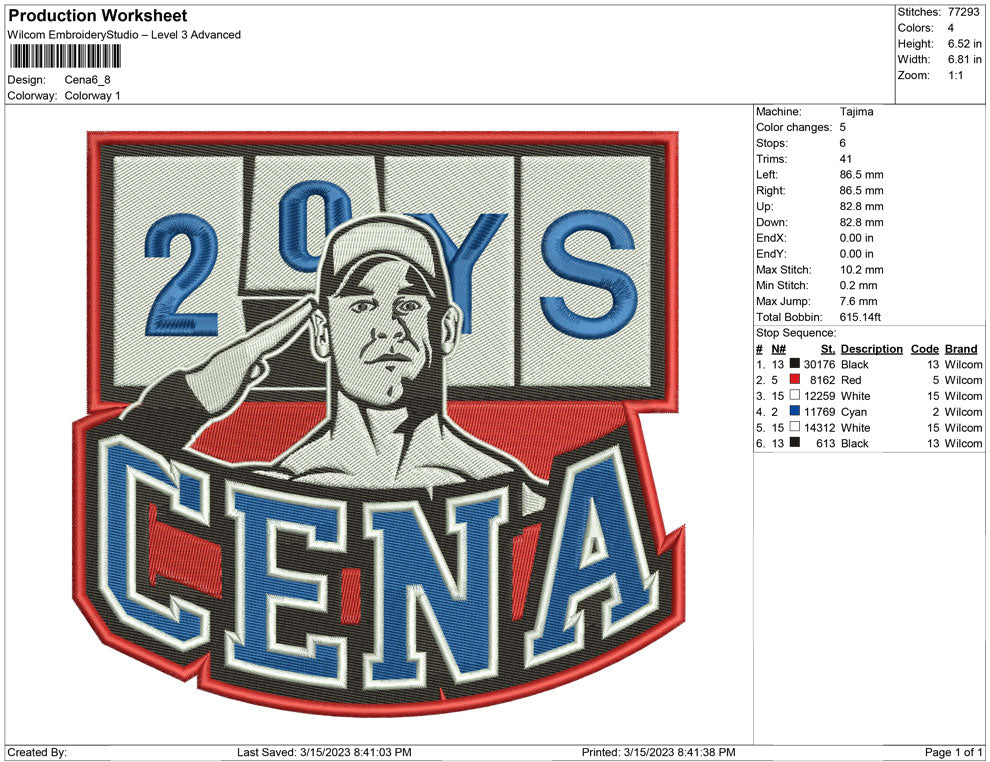The width and height of the screenshot is (990, 762).
Task: Click the Max Stitch value '10.2 mm'
Action: 861,270
